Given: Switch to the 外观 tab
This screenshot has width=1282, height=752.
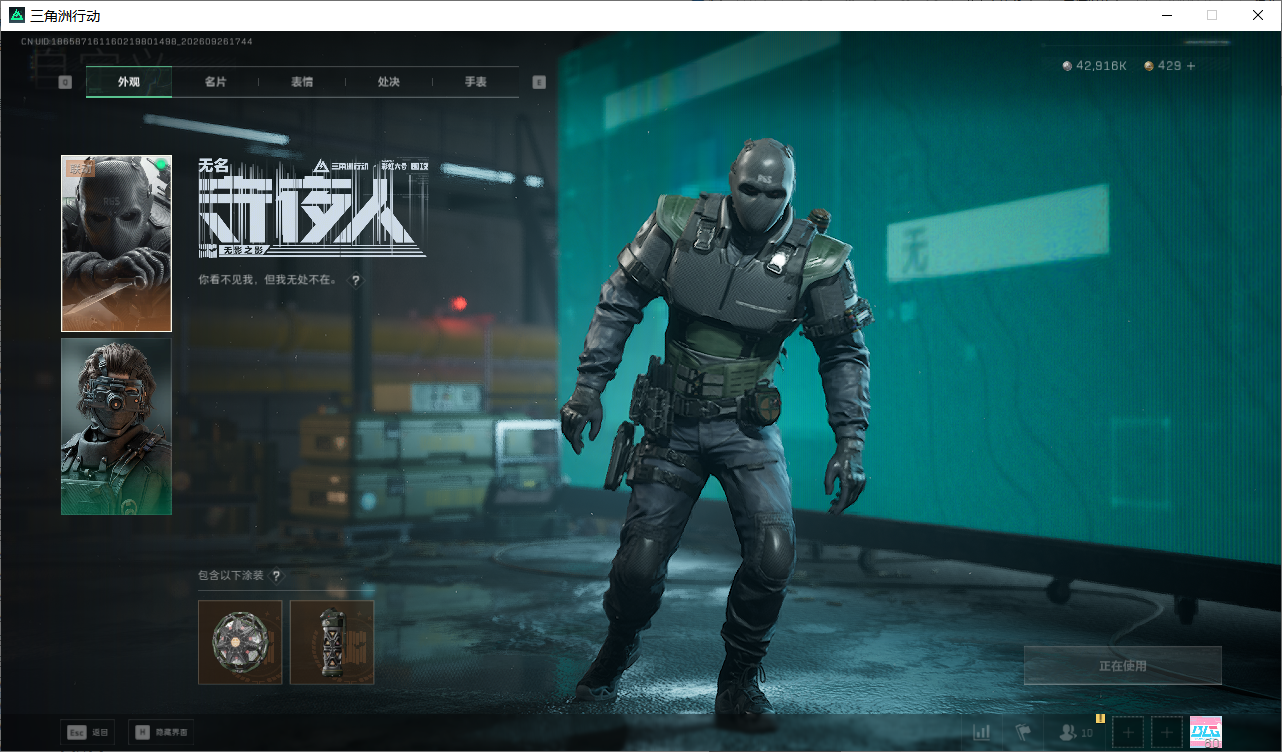Looking at the screenshot, I should click(129, 82).
